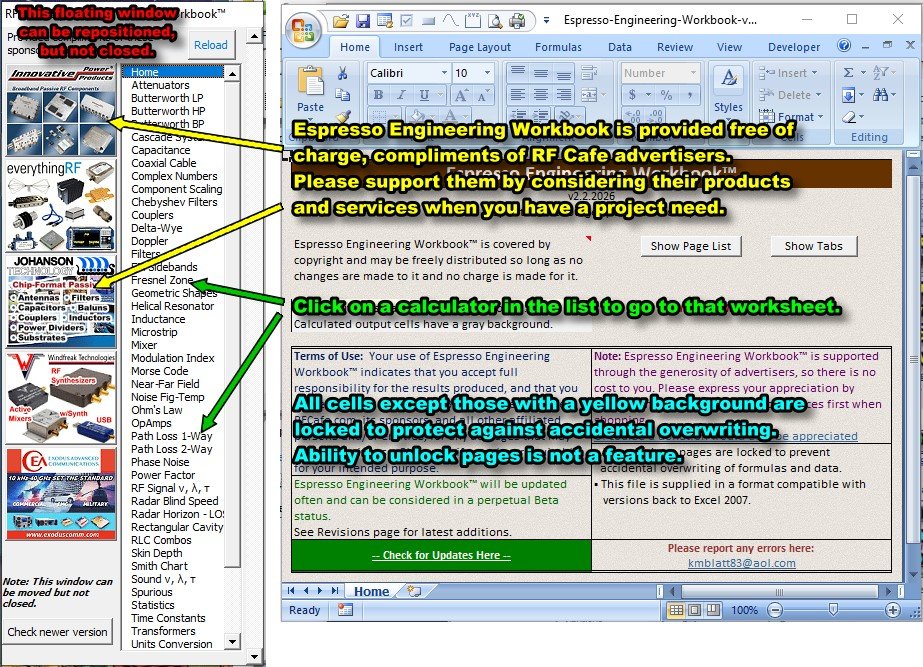Expand the font size dropdown
Viewport: 923px width, 667px height.
click(x=488, y=73)
